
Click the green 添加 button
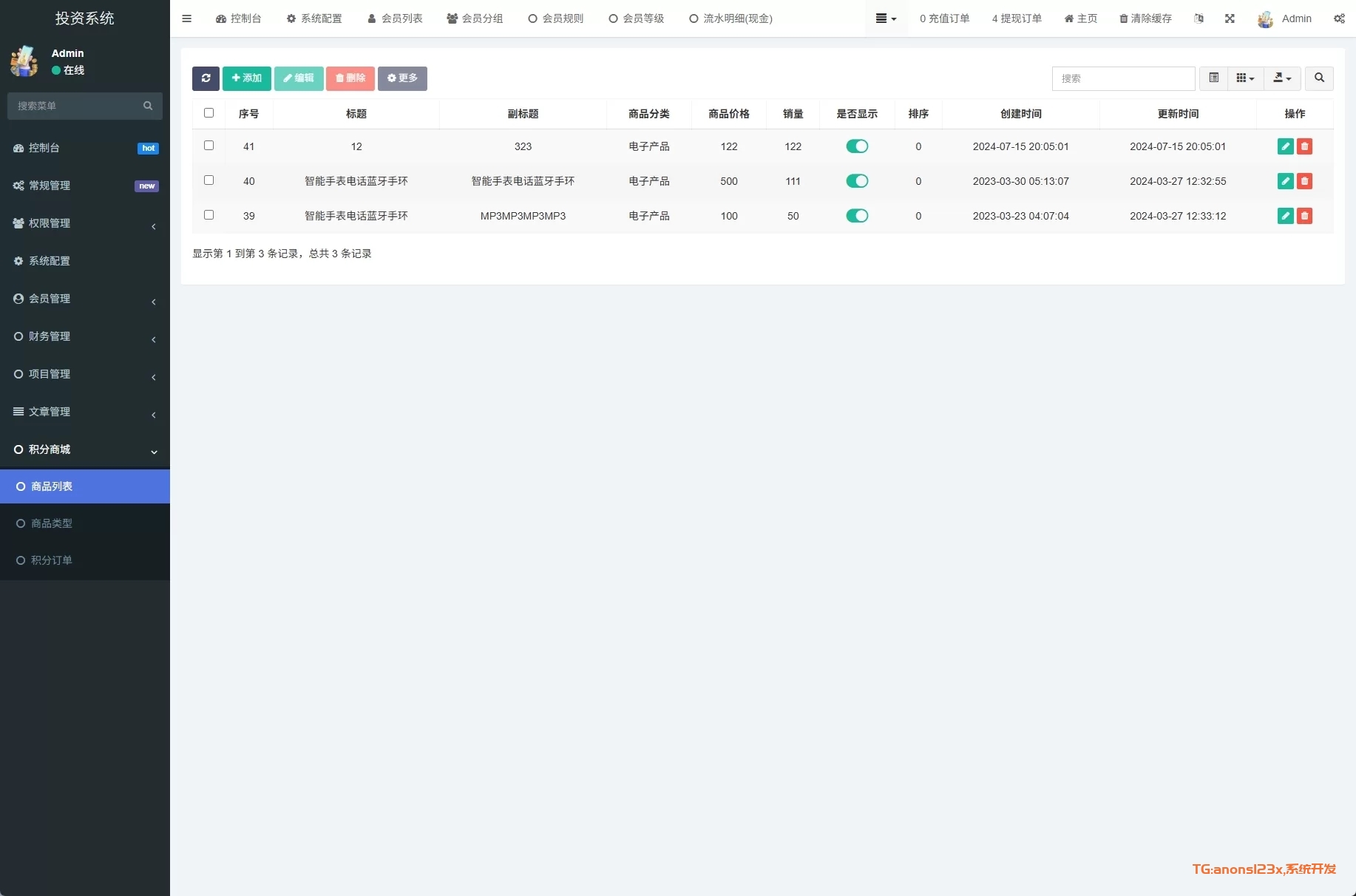[x=246, y=78]
